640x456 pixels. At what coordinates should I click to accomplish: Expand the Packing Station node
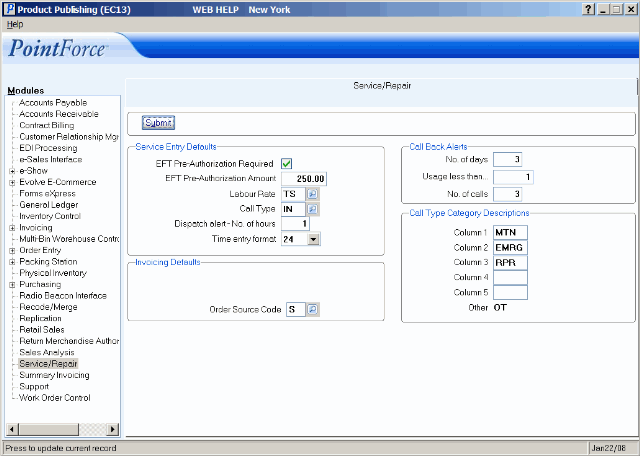12,262
